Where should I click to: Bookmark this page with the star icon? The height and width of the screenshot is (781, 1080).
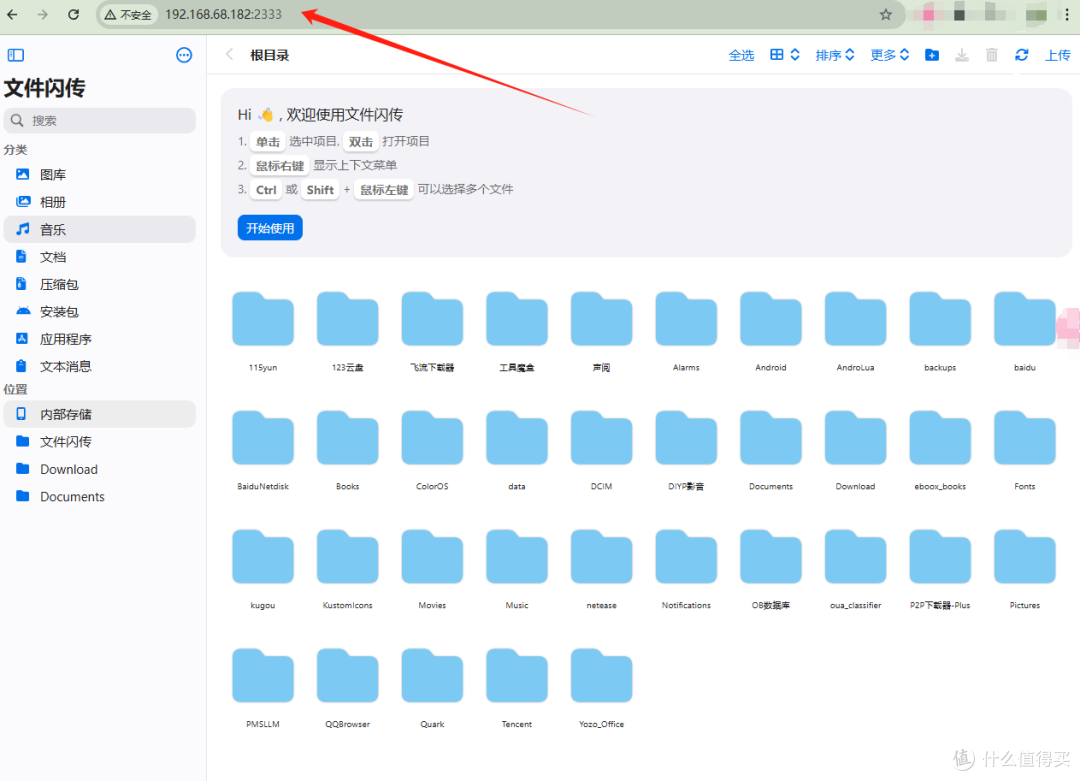click(x=886, y=14)
